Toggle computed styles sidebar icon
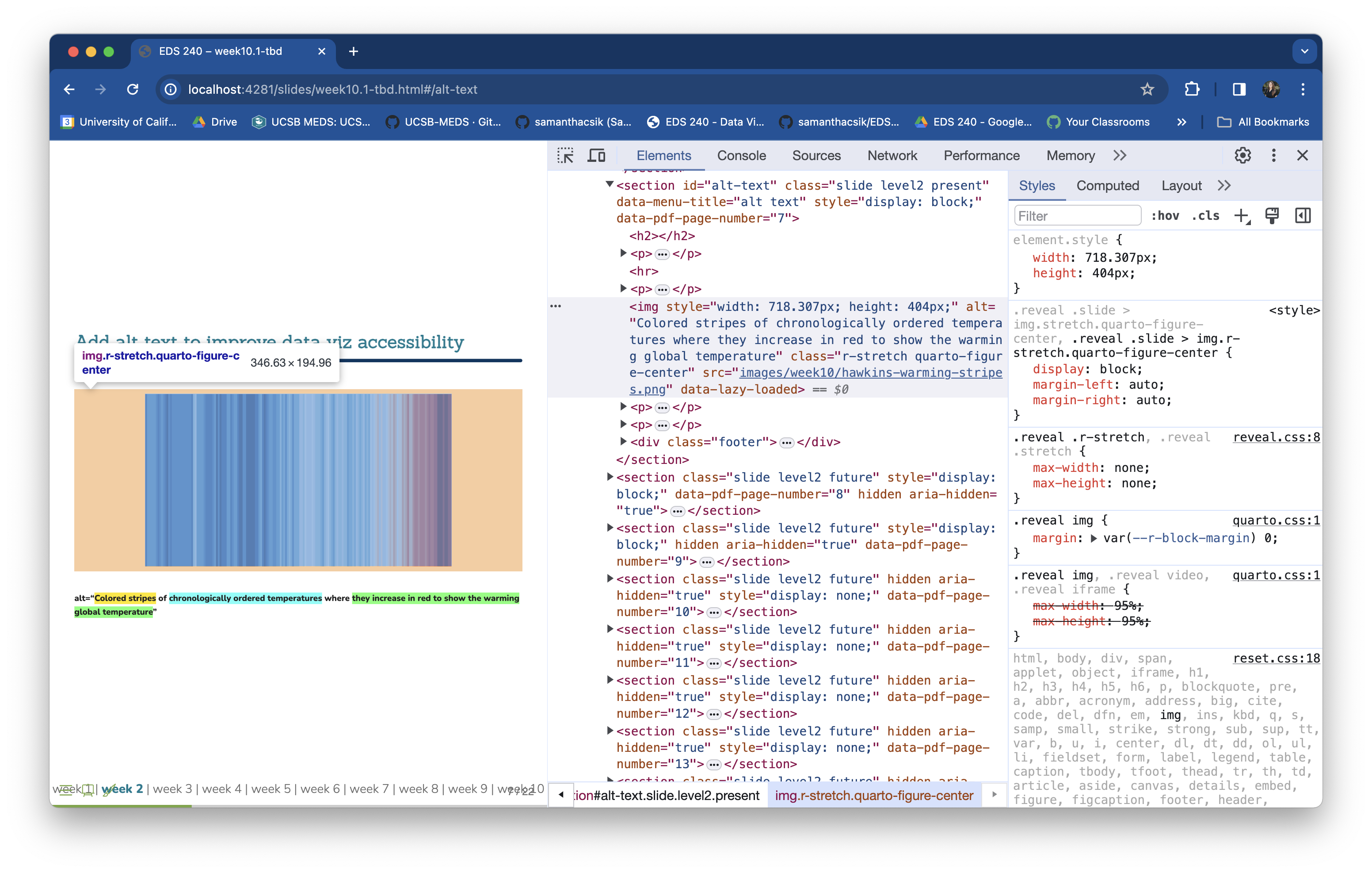Image resolution: width=1372 pixels, height=873 pixels. click(1303, 215)
